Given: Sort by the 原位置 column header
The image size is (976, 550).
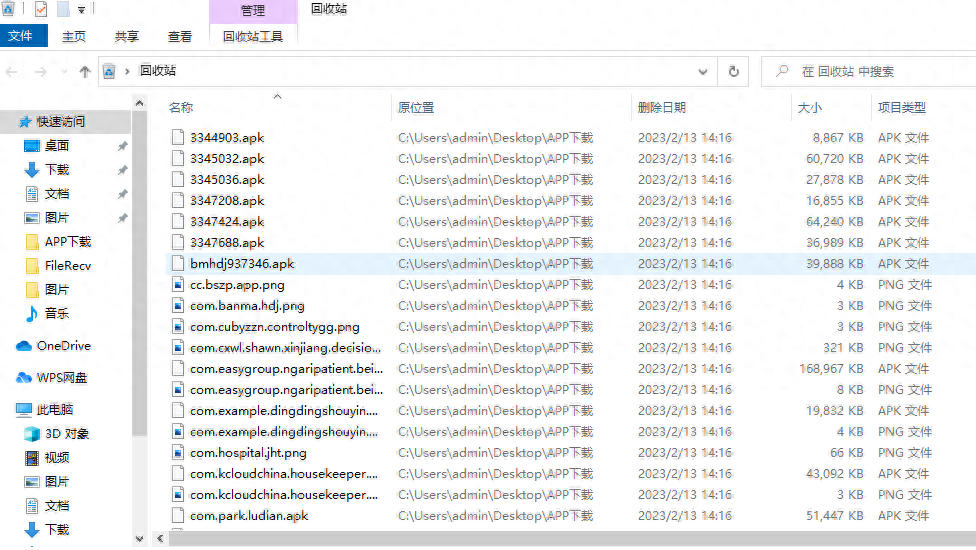Looking at the screenshot, I should [x=416, y=108].
